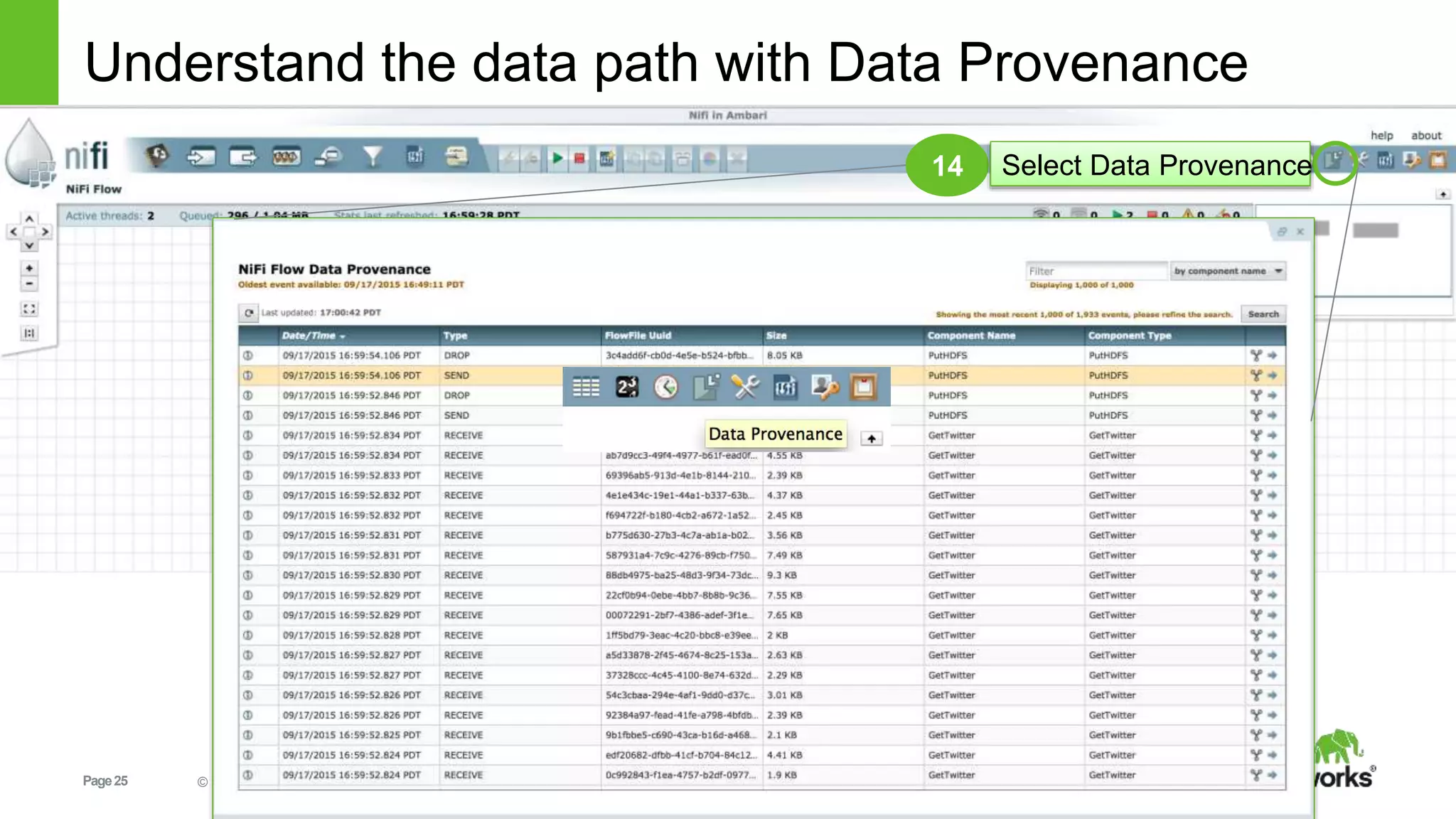Open Bulletin Board in top-right toolbar
This screenshot has width=1456, height=819.
tap(1438, 160)
